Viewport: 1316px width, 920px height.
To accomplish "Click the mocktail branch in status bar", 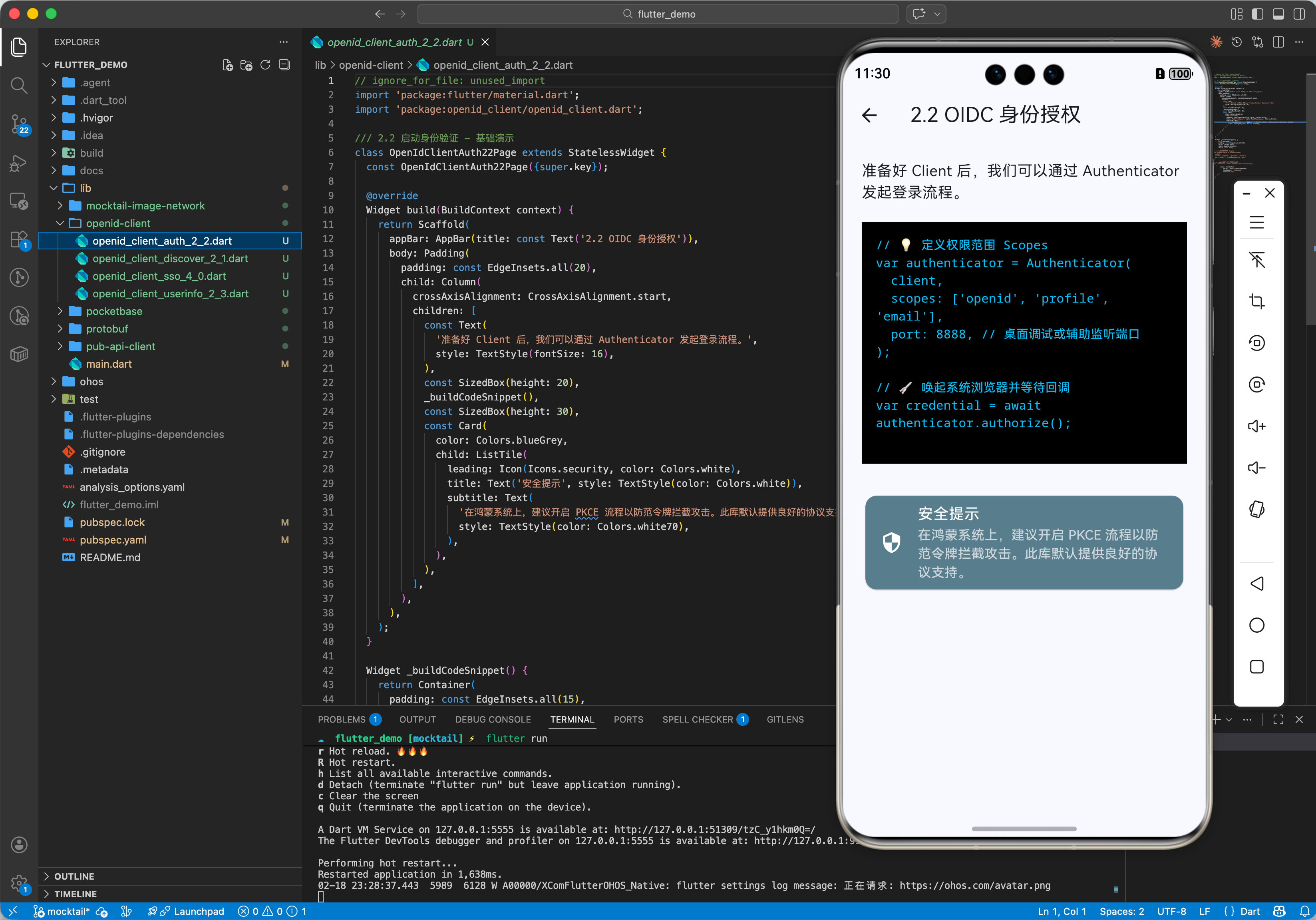I will point(63,911).
